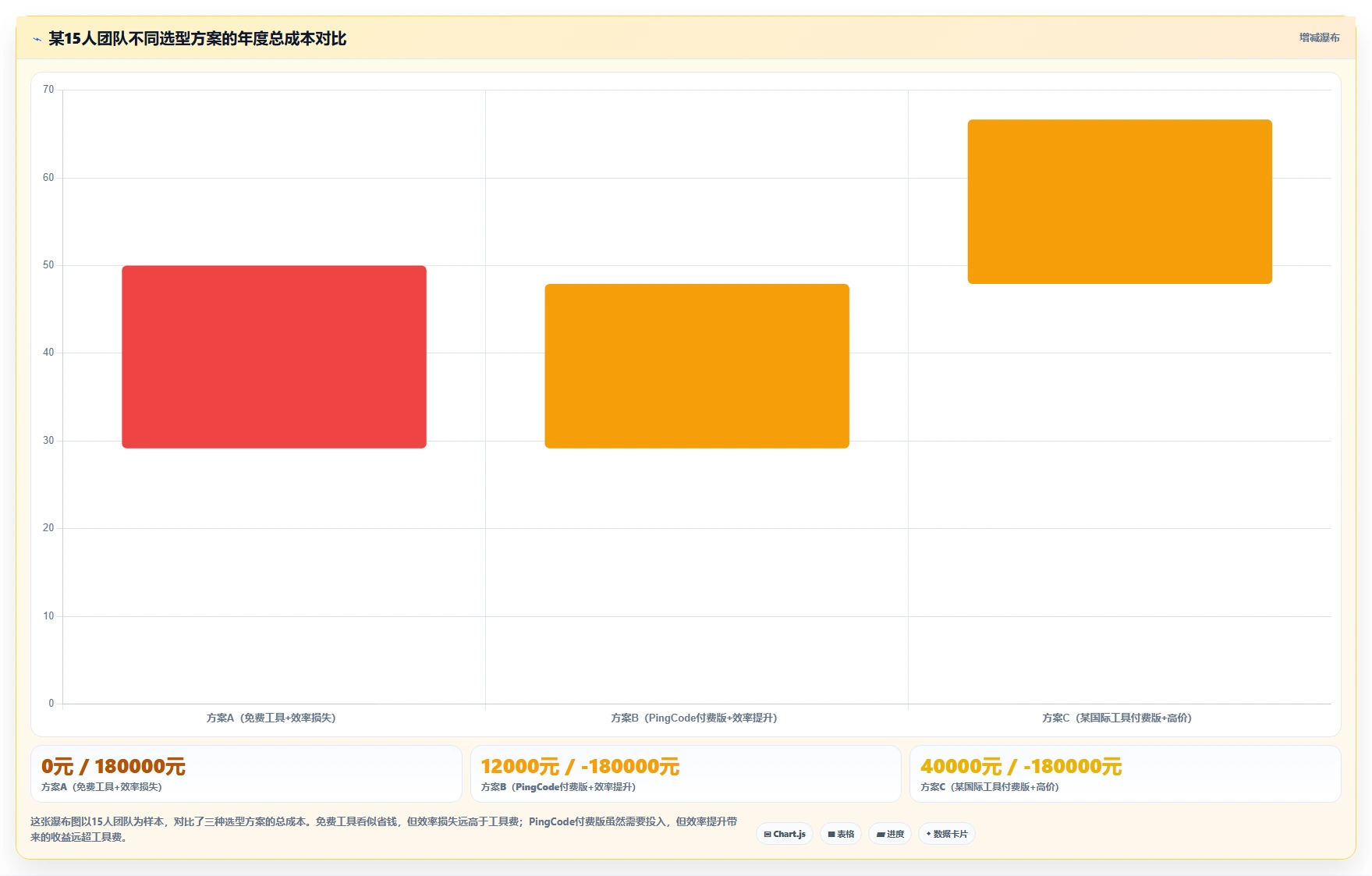The height and width of the screenshot is (876, 1372).
Task: Click the orange bar for 方案C
Action: [x=1119, y=201]
